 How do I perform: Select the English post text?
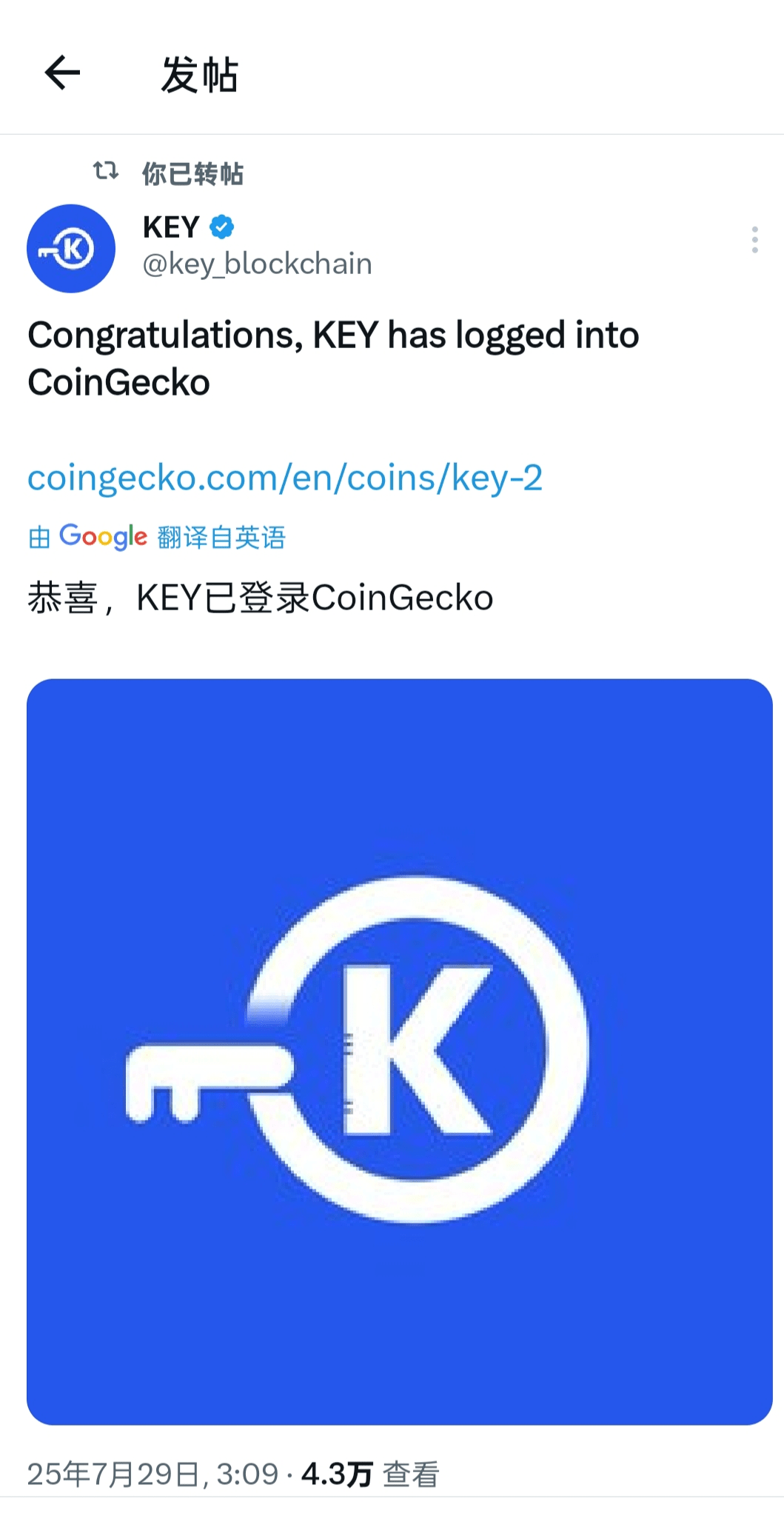tap(333, 358)
